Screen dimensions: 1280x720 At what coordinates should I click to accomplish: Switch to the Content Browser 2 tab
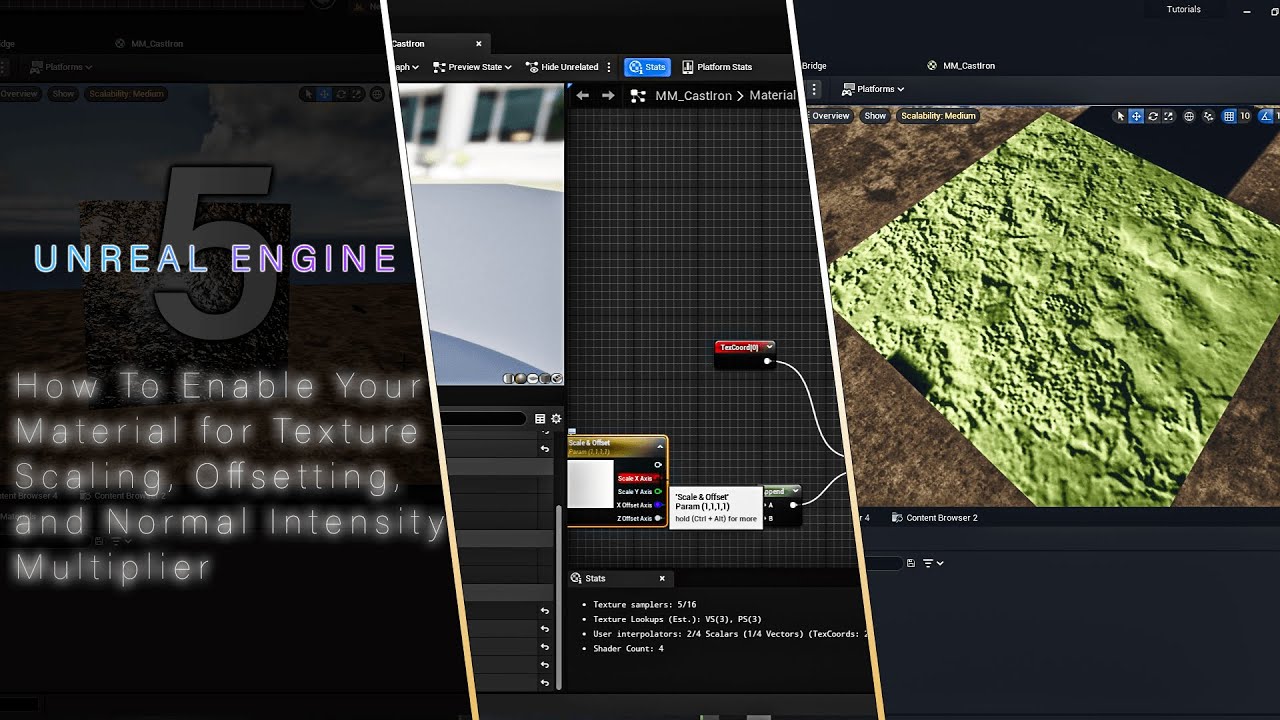(934, 518)
